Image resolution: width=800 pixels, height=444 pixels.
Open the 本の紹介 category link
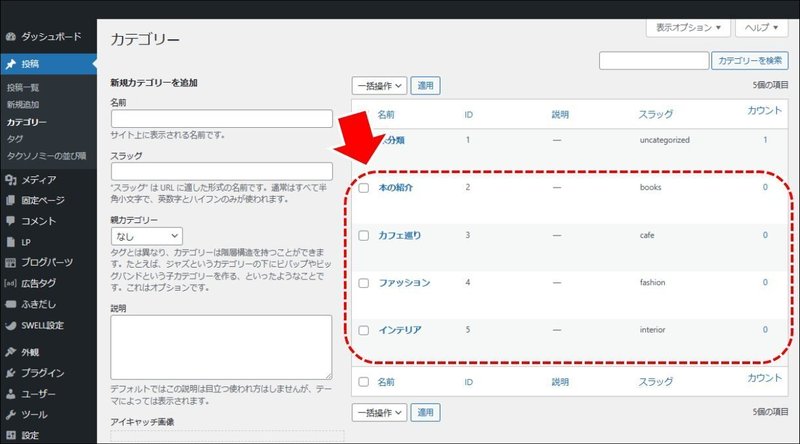(396, 187)
